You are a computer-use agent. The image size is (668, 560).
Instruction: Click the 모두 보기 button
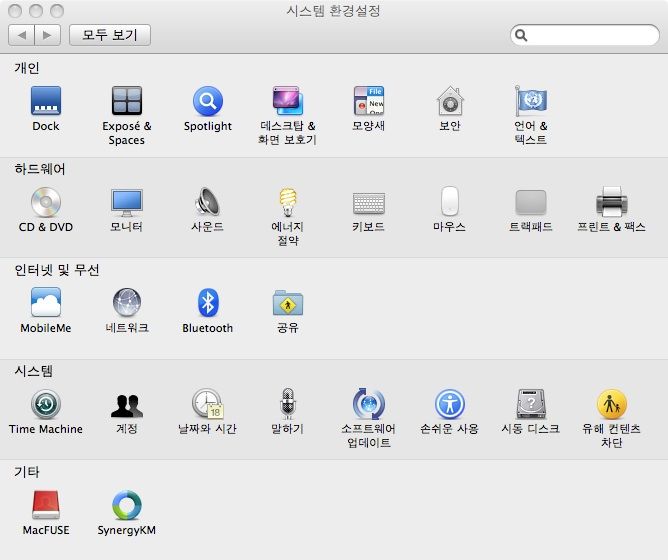[110, 35]
